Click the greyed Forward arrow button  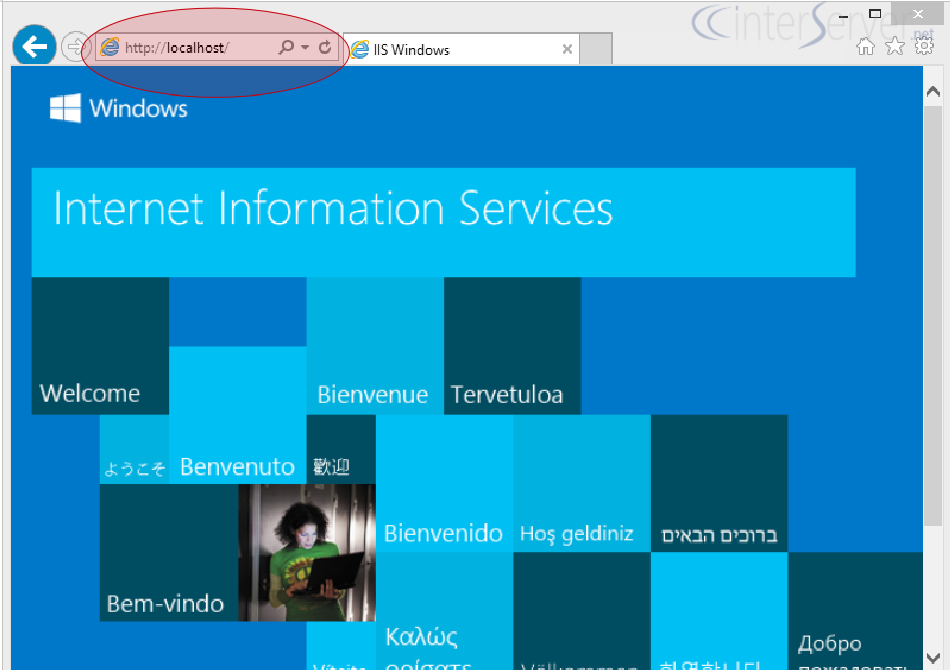pos(75,47)
